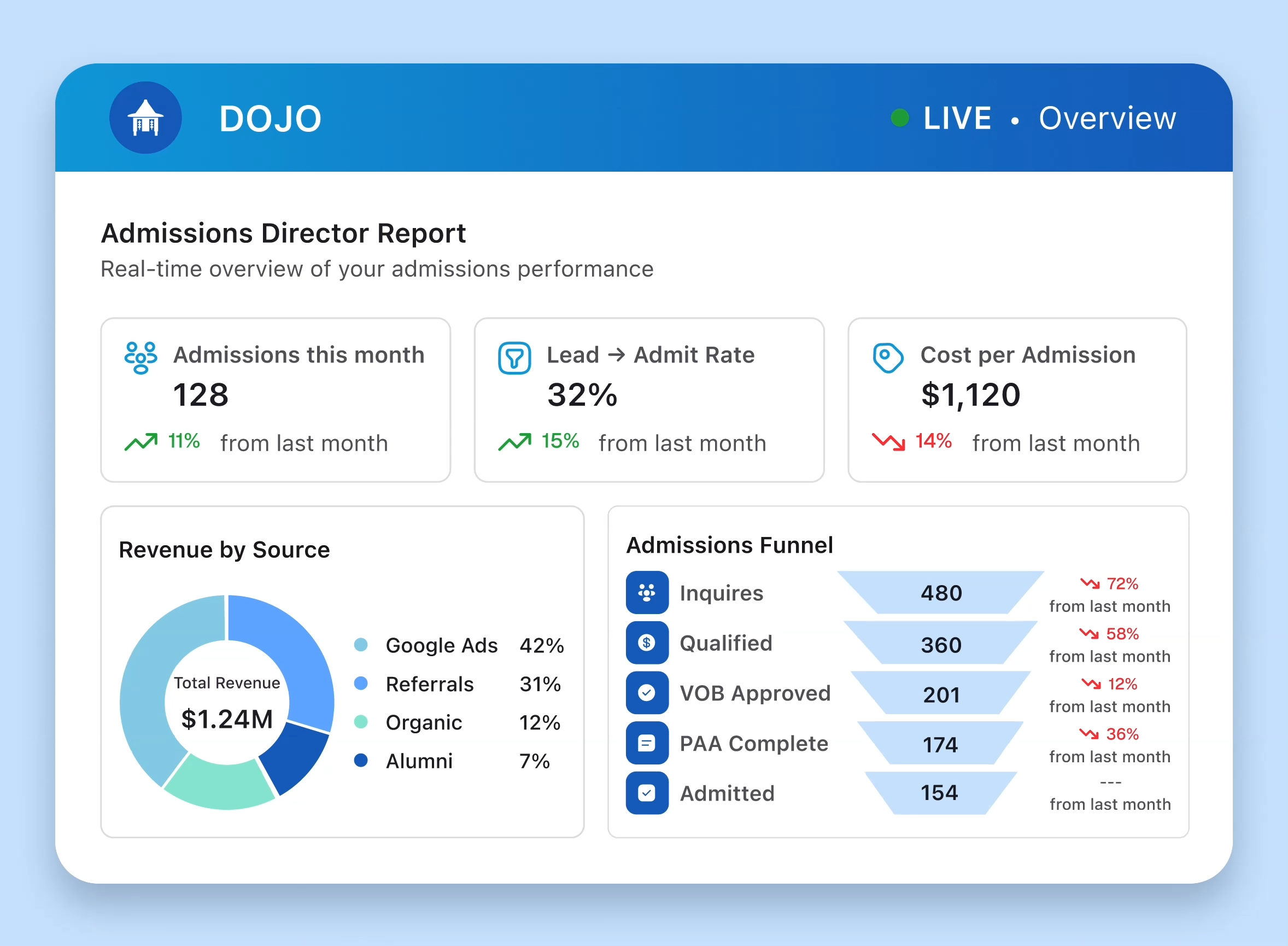Click the DOJO brand name
The image size is (1288, 946).
[270, 119]
